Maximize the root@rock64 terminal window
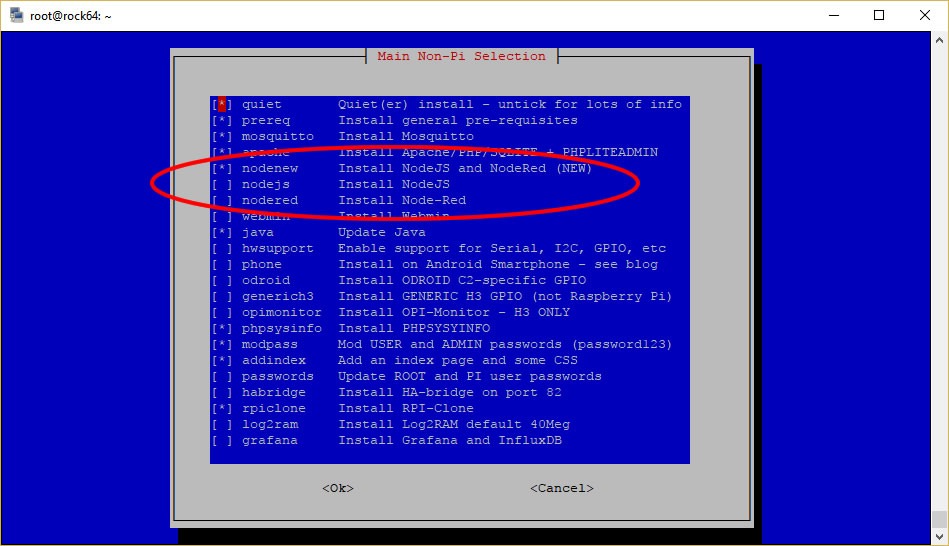Screen dimensions: 949x546 [879, 15]
